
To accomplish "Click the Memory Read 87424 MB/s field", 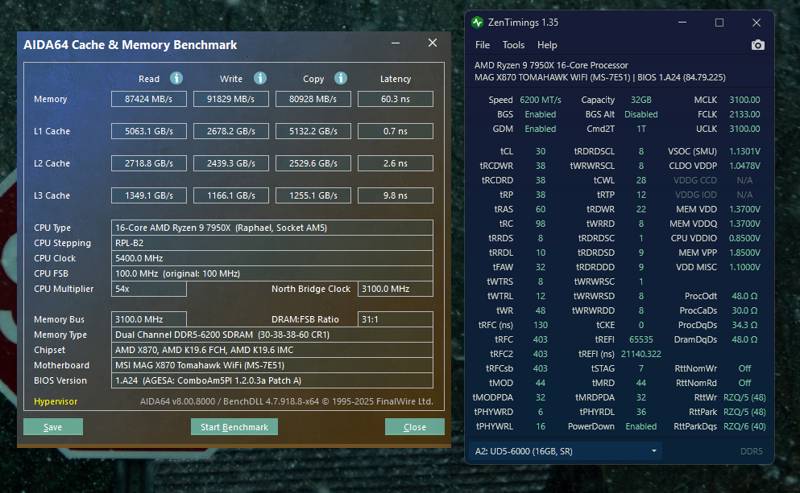I will pos(149,99).
